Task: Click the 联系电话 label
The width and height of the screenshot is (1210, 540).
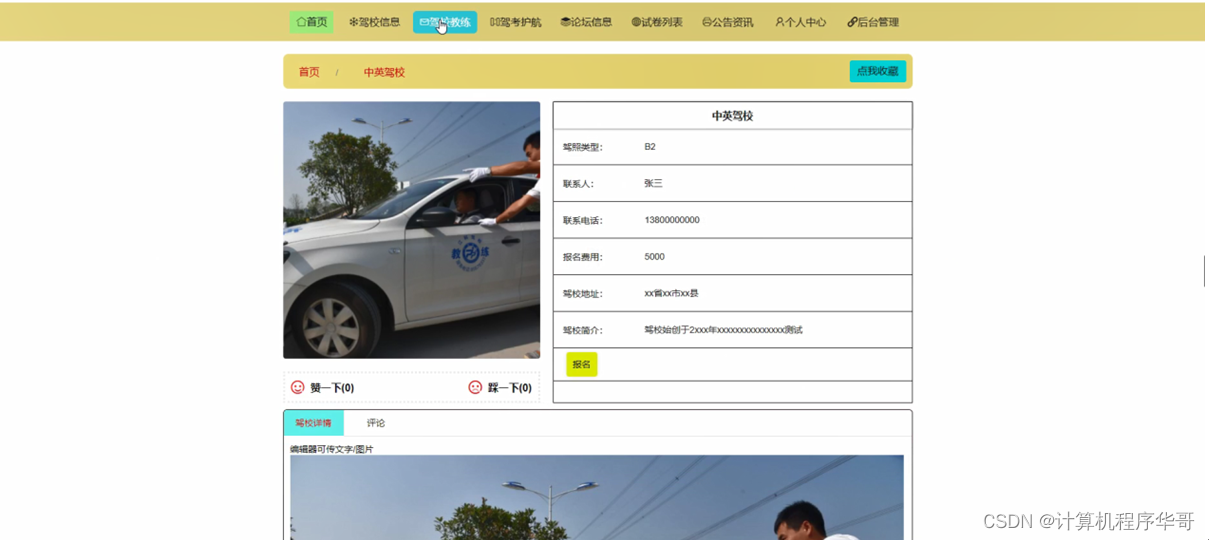Action: pyautogui.click(x=583, y=220)
